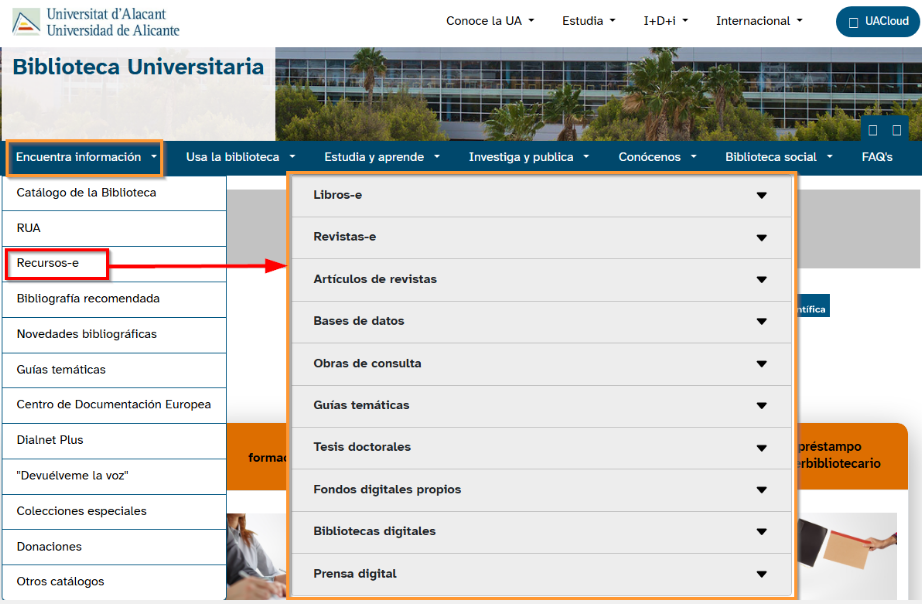Open the Usa la biblioteca menu
Image resolution: width=922 pixels, height=604 pixels.
pos(240,157)
